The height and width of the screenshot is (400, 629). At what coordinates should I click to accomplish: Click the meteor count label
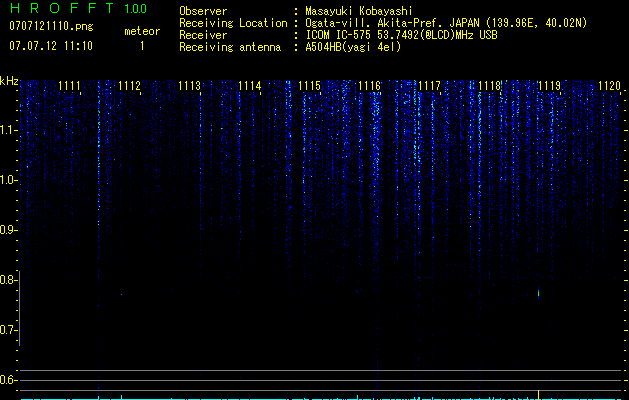(x=142, y=31)
